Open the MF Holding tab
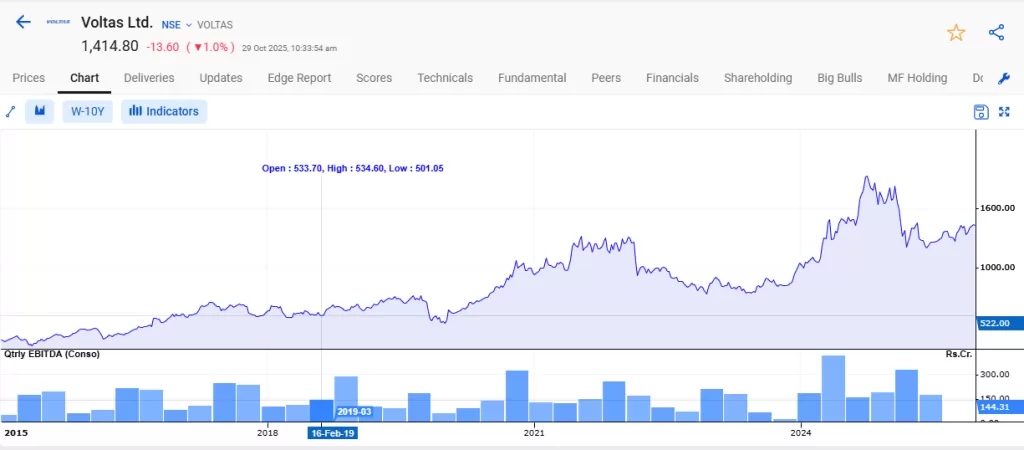This screenshot has height=450, width=1024. (x=917, y=78)
